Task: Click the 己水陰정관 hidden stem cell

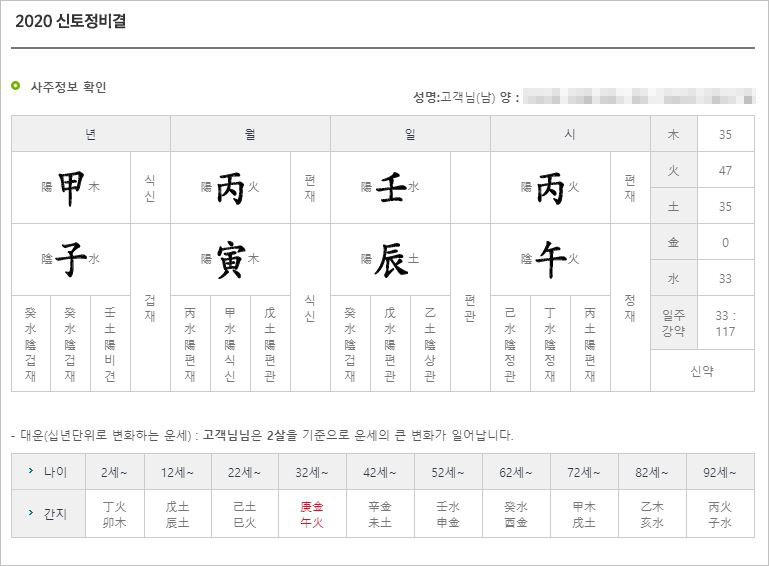Action: pos(510,344)
